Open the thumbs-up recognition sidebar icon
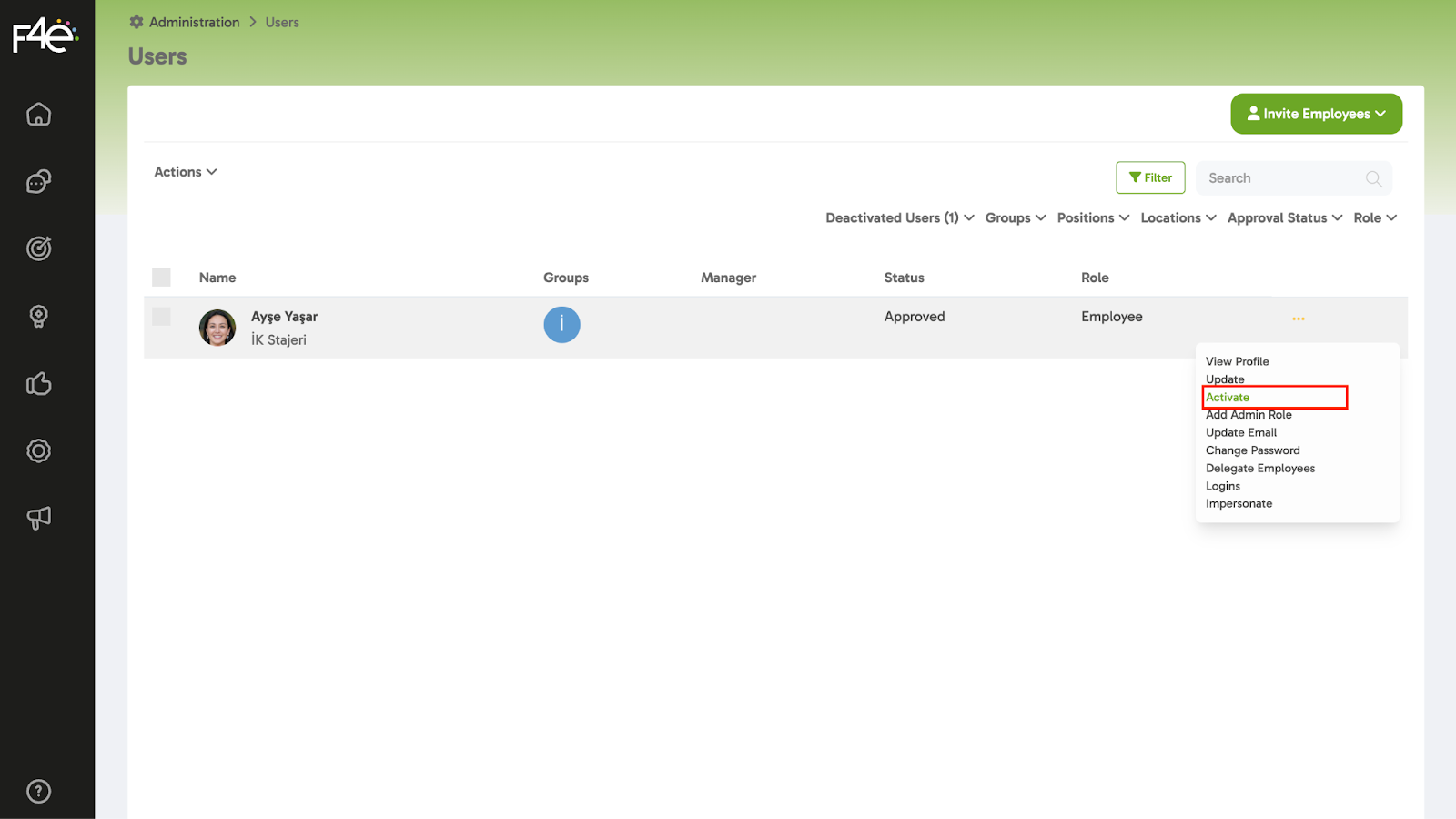The width and height of the screenshot is (1456, 819). pyautogui.click(x=38, y=384)
